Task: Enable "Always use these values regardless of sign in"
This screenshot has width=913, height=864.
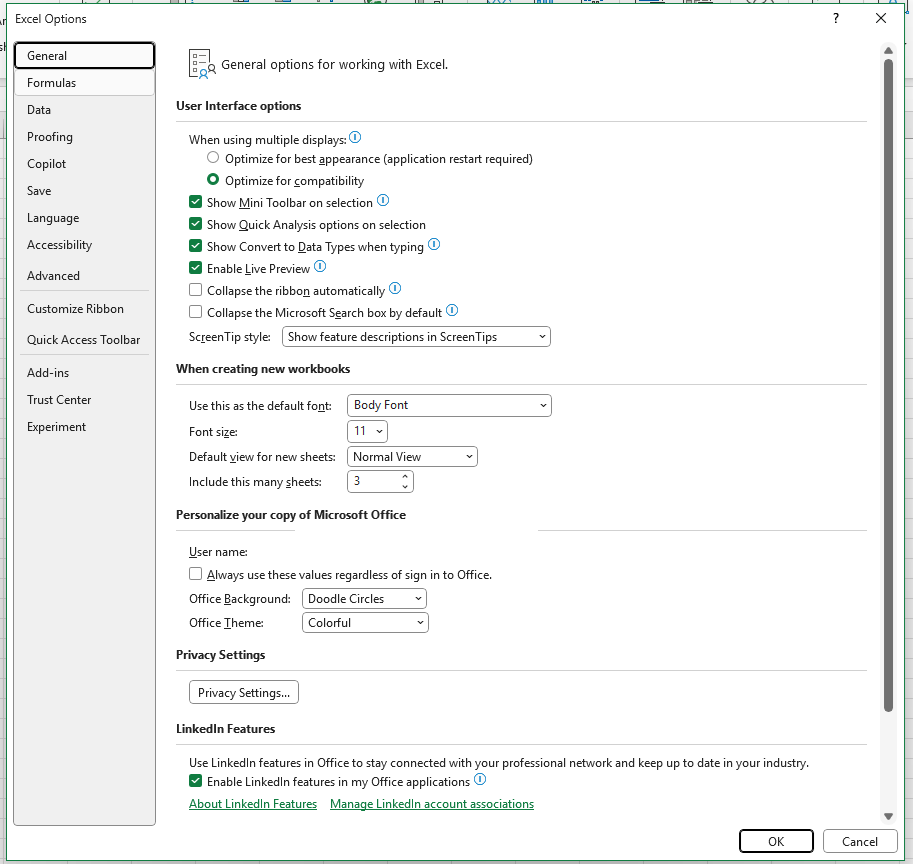Action: (x=195, y=573)
